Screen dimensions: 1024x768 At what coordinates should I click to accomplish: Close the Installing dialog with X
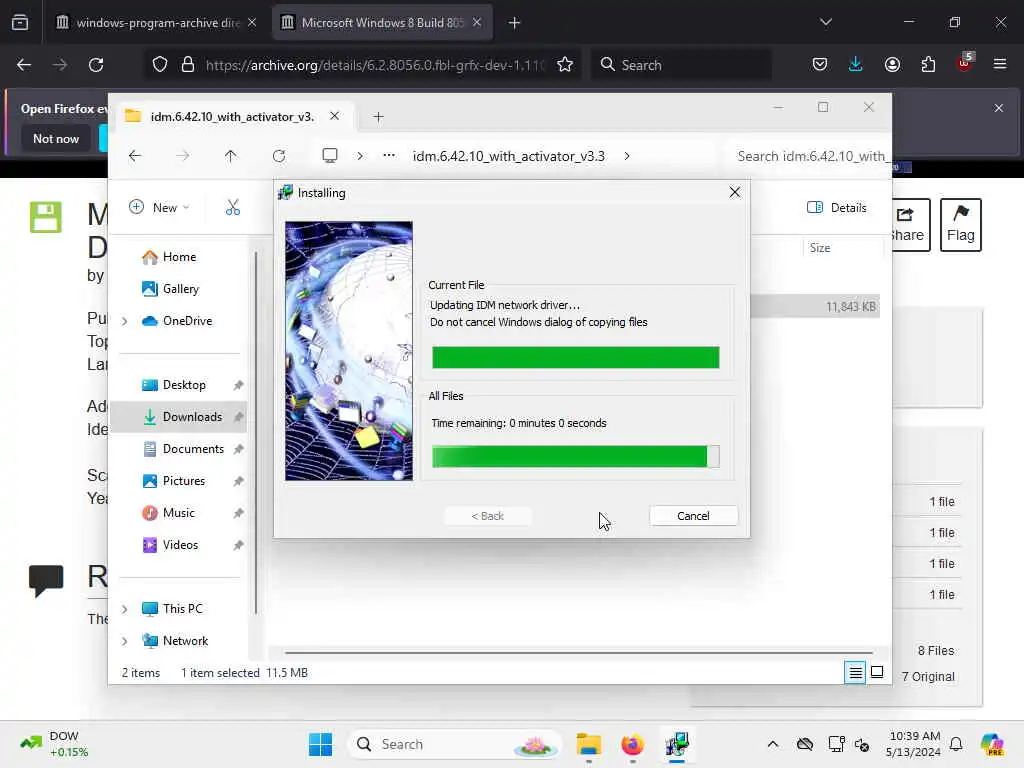tap(735, 192)
